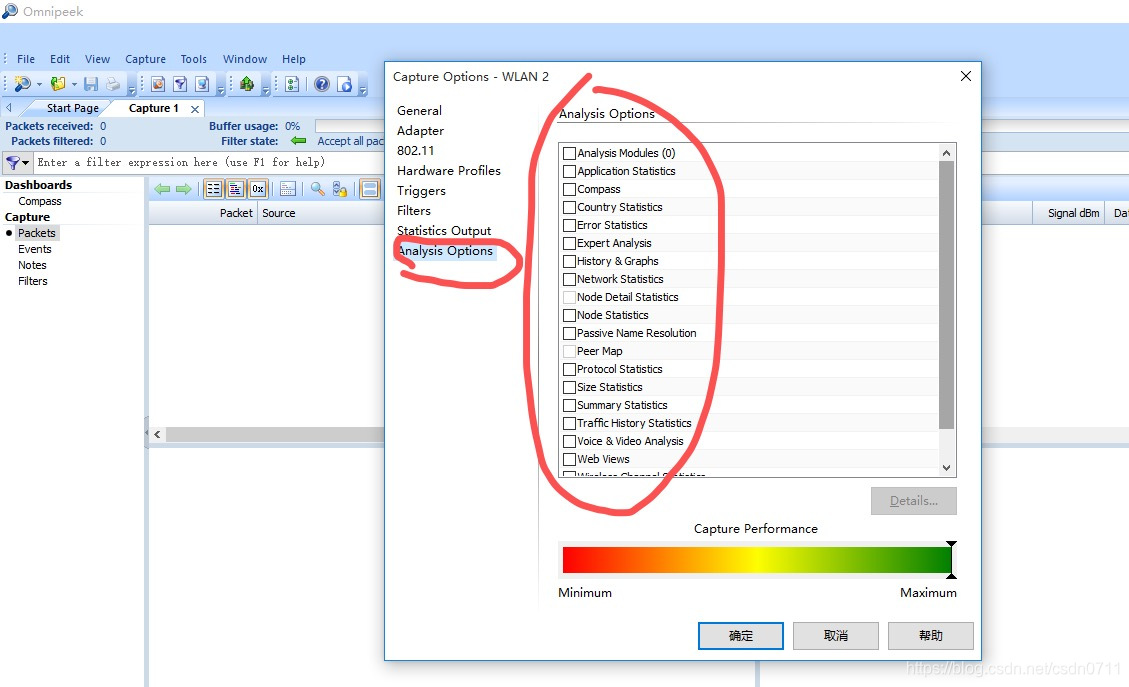Select Hardware Profiles options page
The height and width of the screenshot is (687, 1129).
[x=449, y=171]
